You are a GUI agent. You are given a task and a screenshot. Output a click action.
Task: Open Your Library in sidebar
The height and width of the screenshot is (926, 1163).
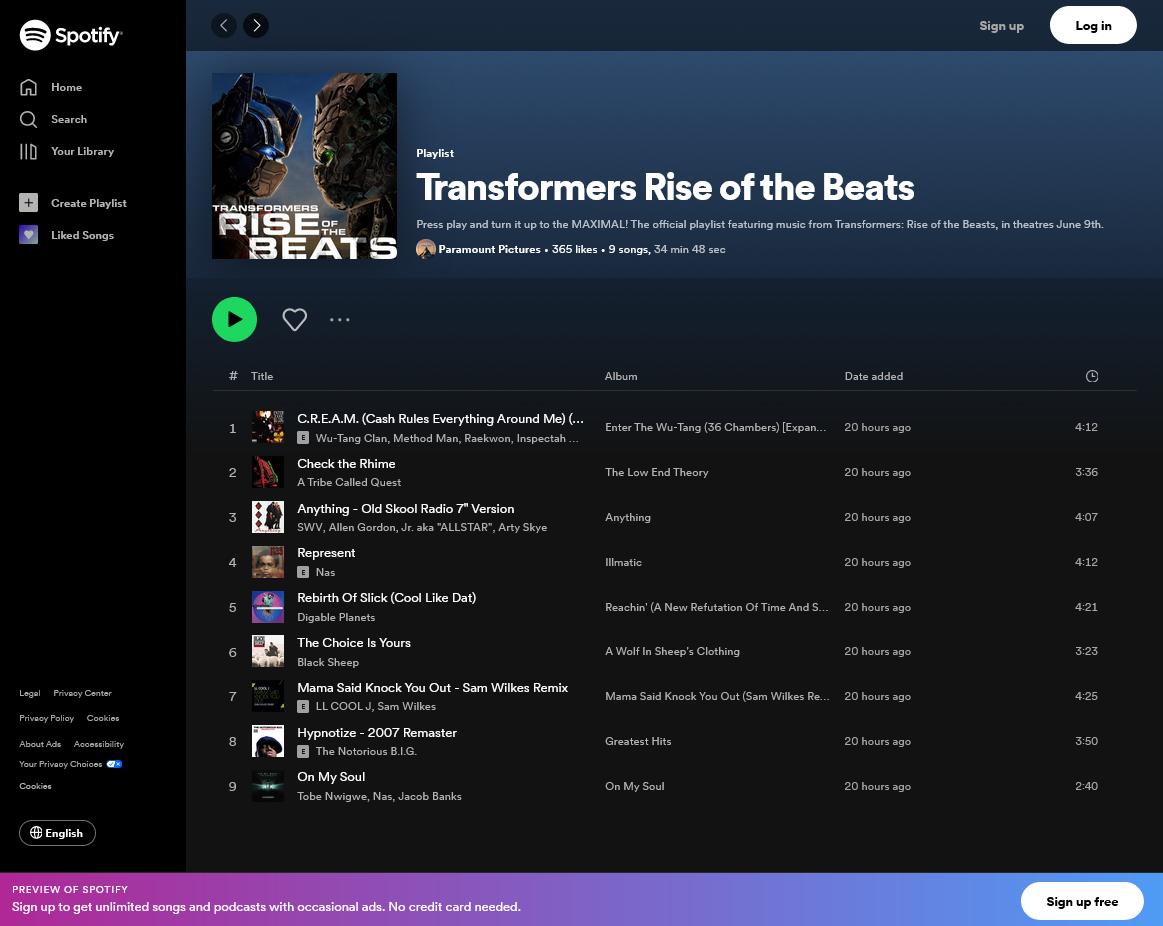67,151
